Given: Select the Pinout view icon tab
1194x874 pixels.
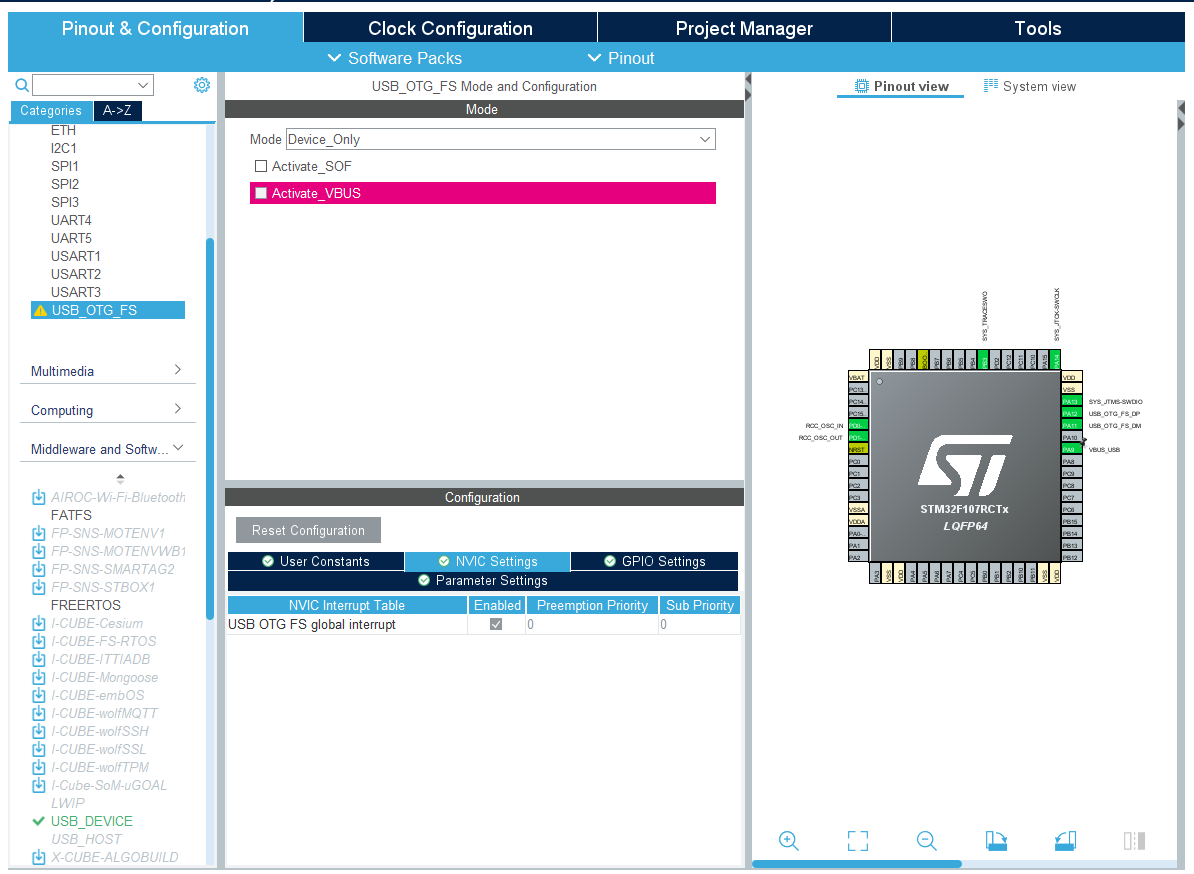Looking at the screenshot, I should pyautogui.click(x=899, y=86).
